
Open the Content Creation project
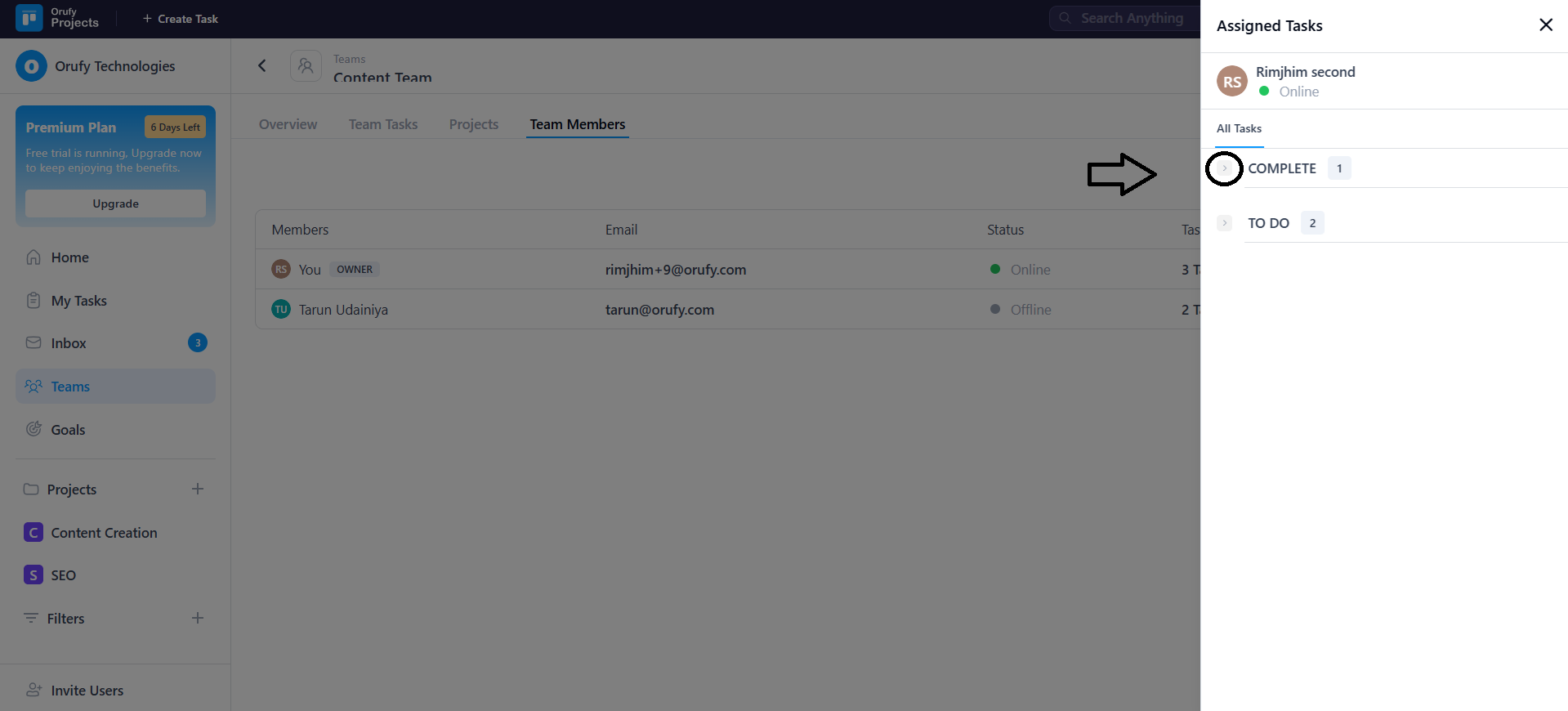[104, 533]
